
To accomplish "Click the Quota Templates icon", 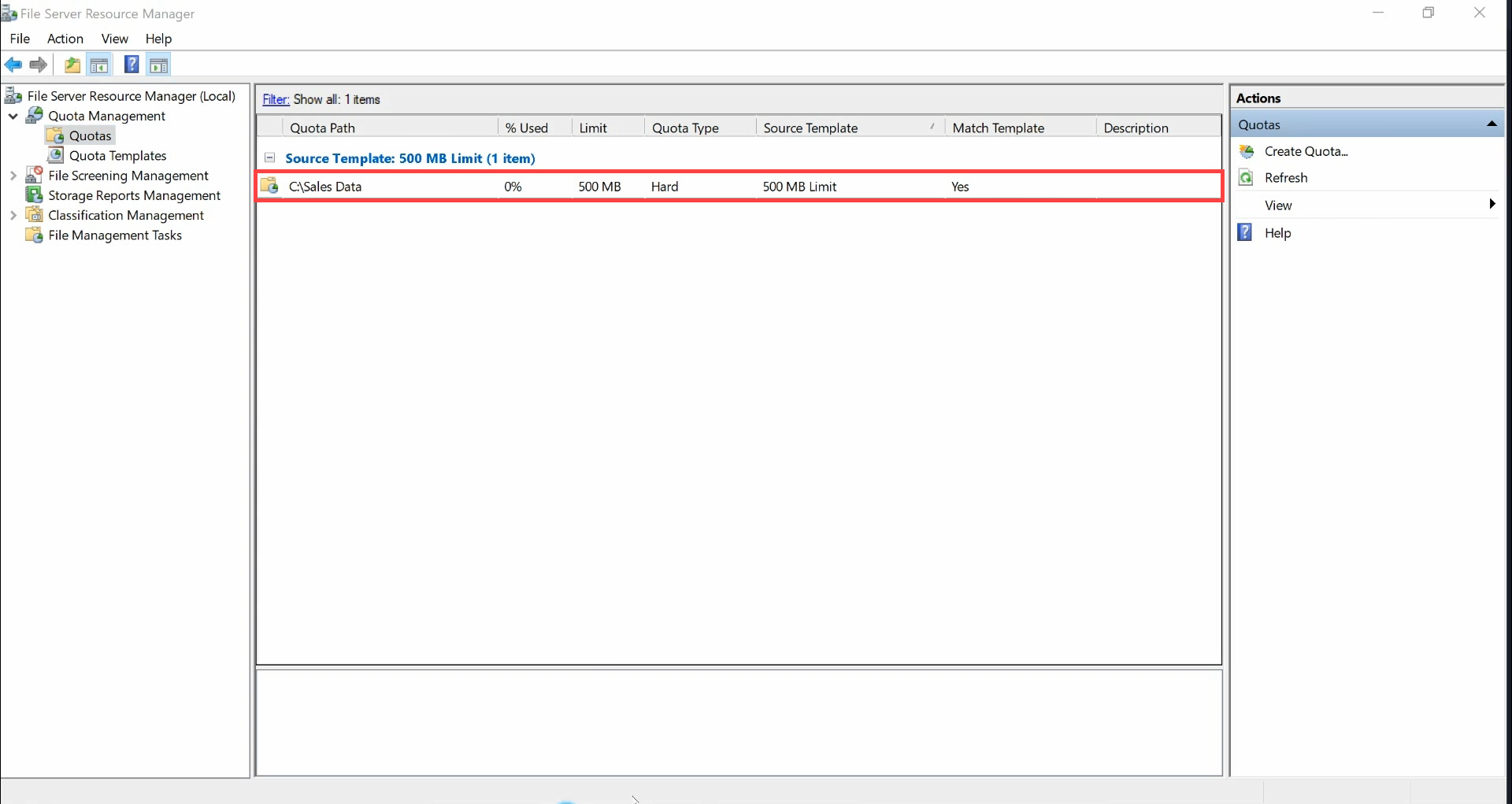I will click(x=55, y=155).
